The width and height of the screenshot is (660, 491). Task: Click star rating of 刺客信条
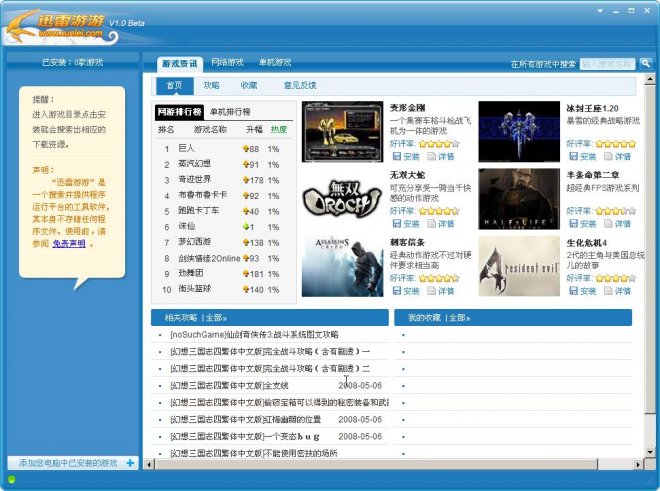(439, 278)
